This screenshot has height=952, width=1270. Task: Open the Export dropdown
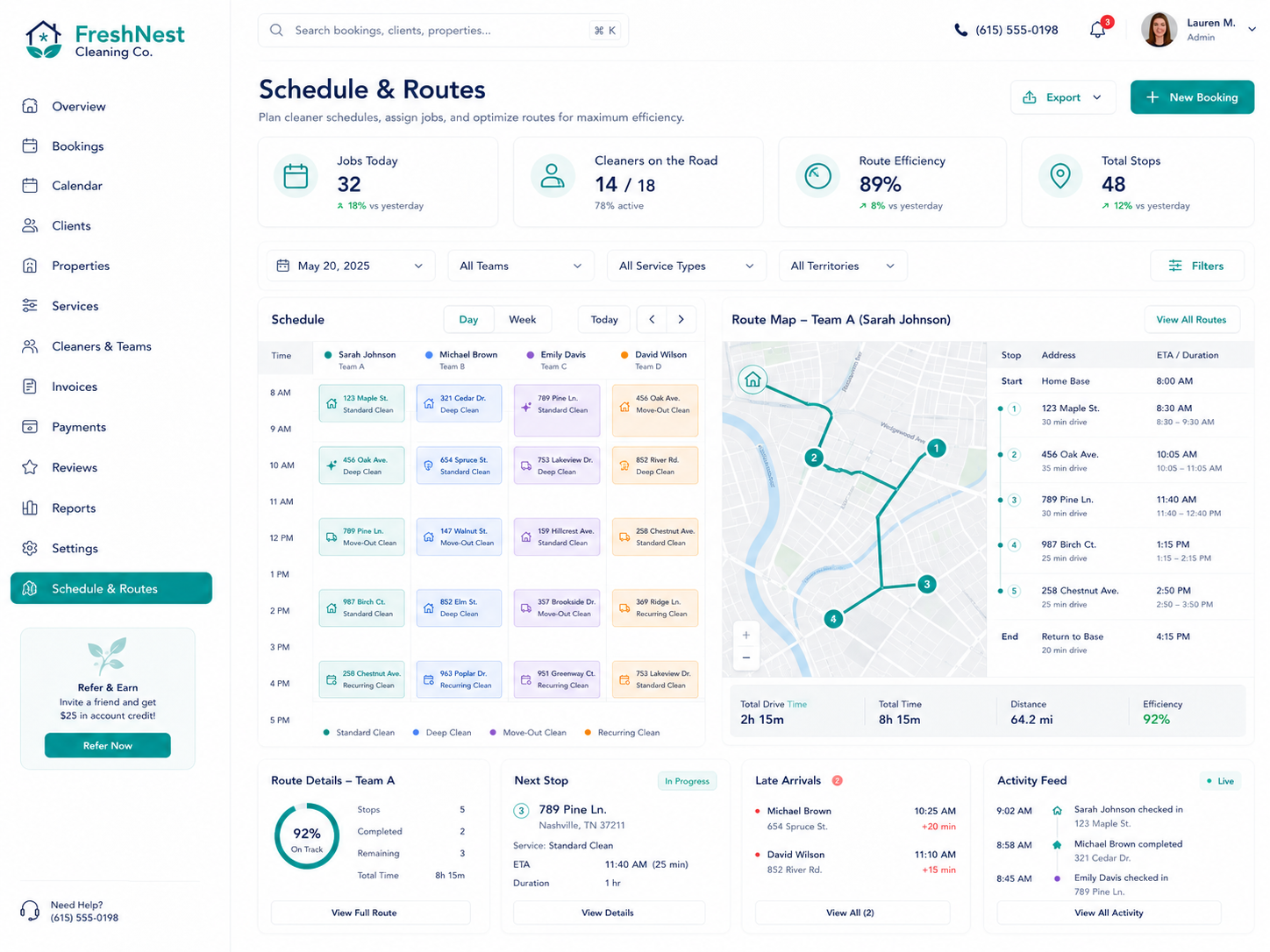[1063, 97]
